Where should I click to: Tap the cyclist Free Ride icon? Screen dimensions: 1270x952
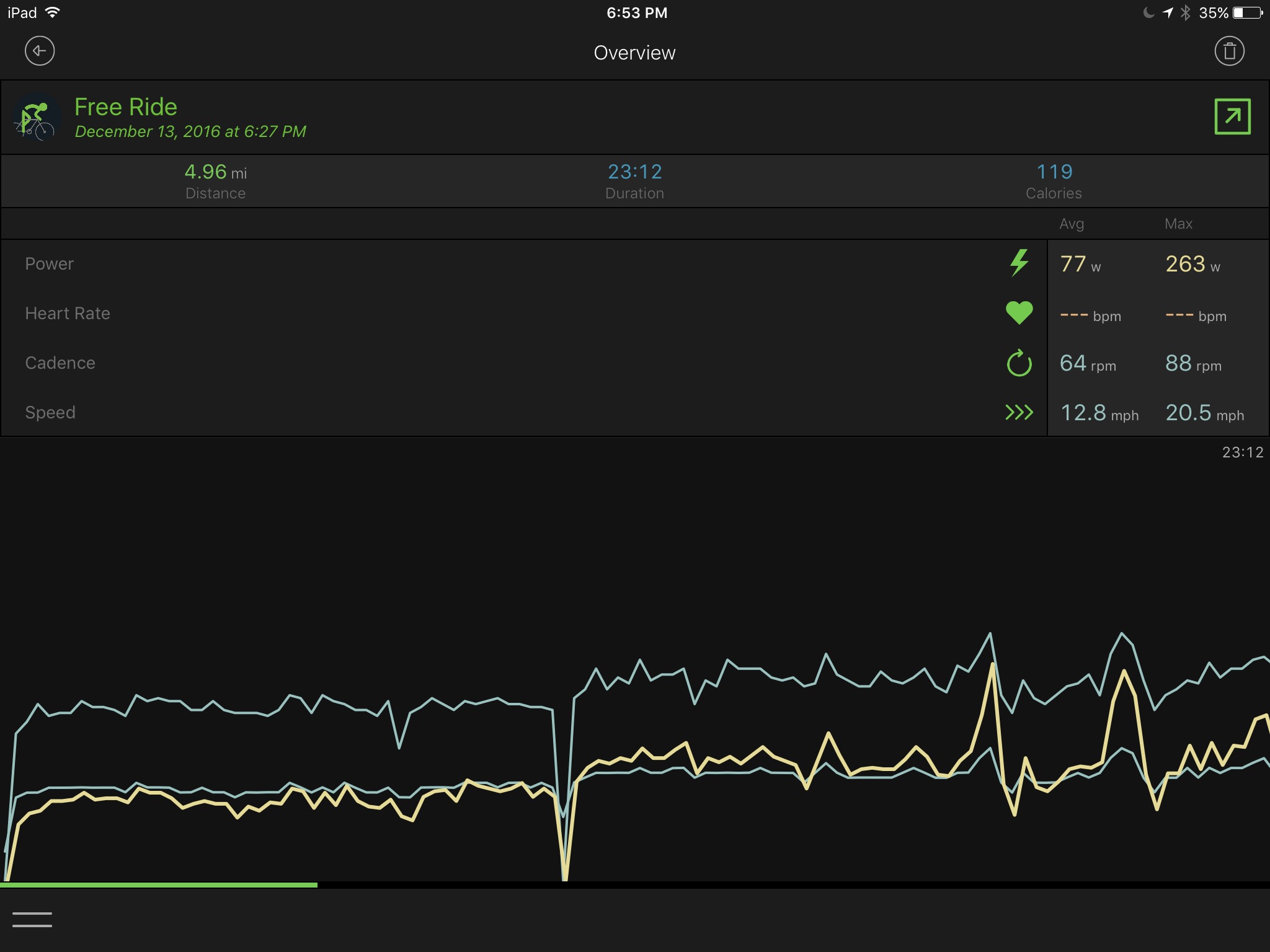(x=37, y=117)
